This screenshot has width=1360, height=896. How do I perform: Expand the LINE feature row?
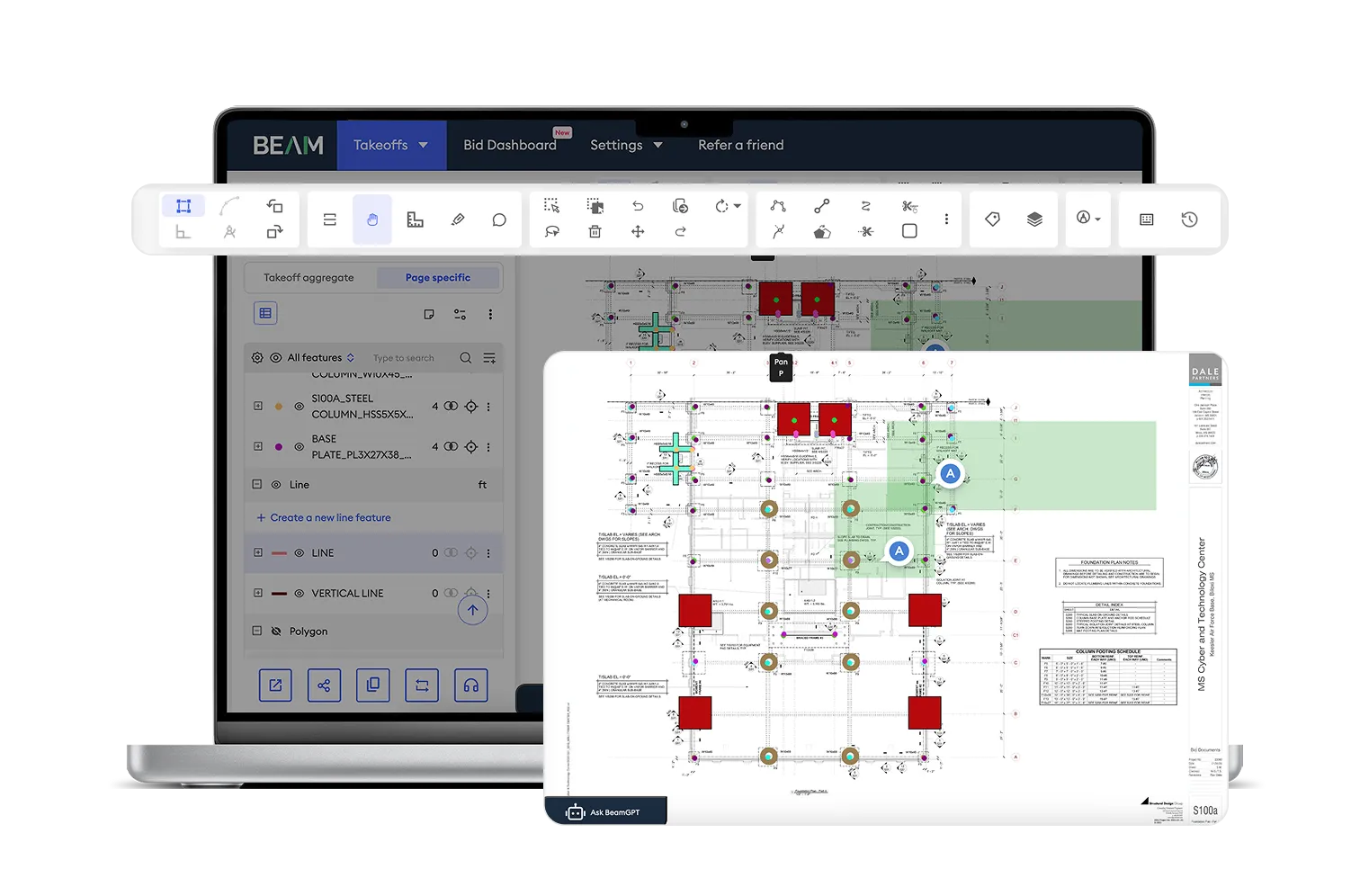pos(258,552)
